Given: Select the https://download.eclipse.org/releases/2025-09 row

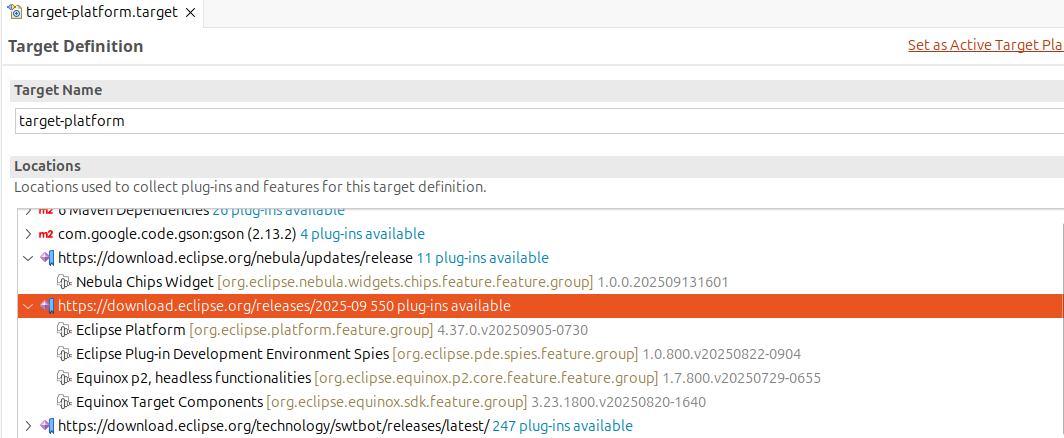Looking at the screenshot, I should point(539,306).
